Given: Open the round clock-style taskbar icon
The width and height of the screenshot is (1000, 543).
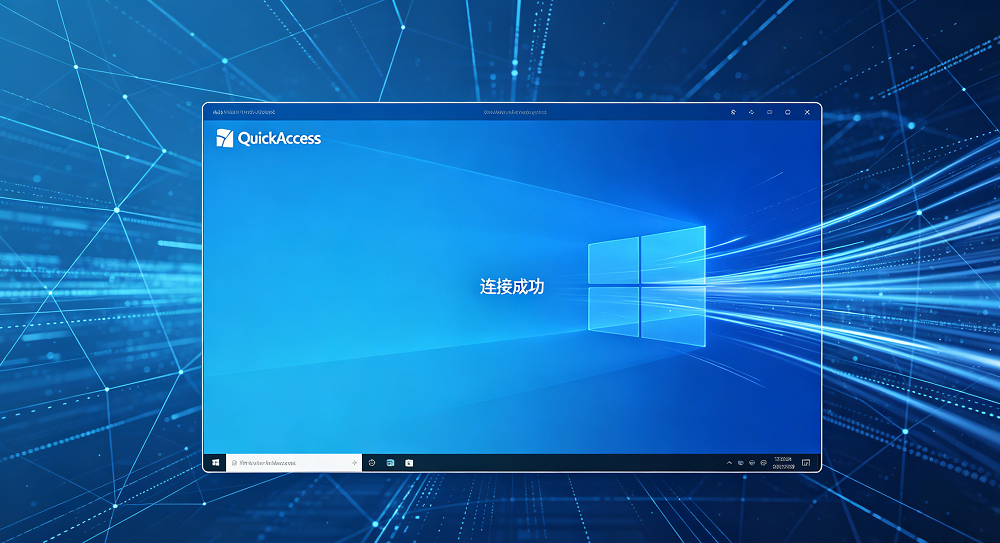Looking at the screenshot, I should [x=372, y=463].
